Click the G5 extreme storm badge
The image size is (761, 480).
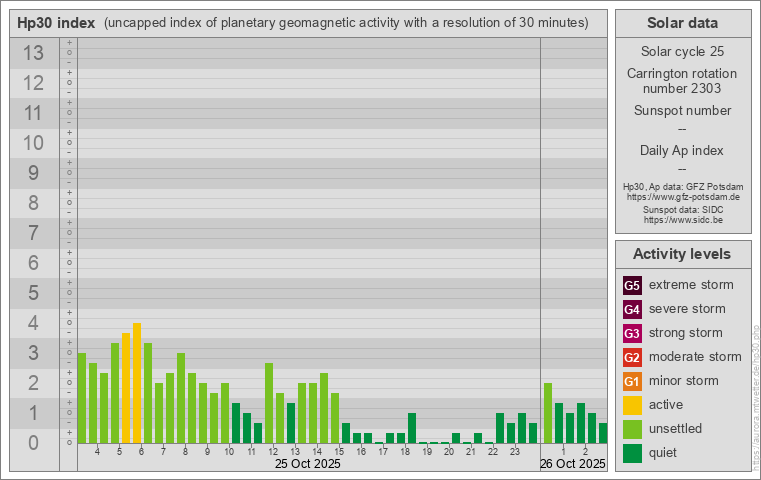[x=632, y=285]
